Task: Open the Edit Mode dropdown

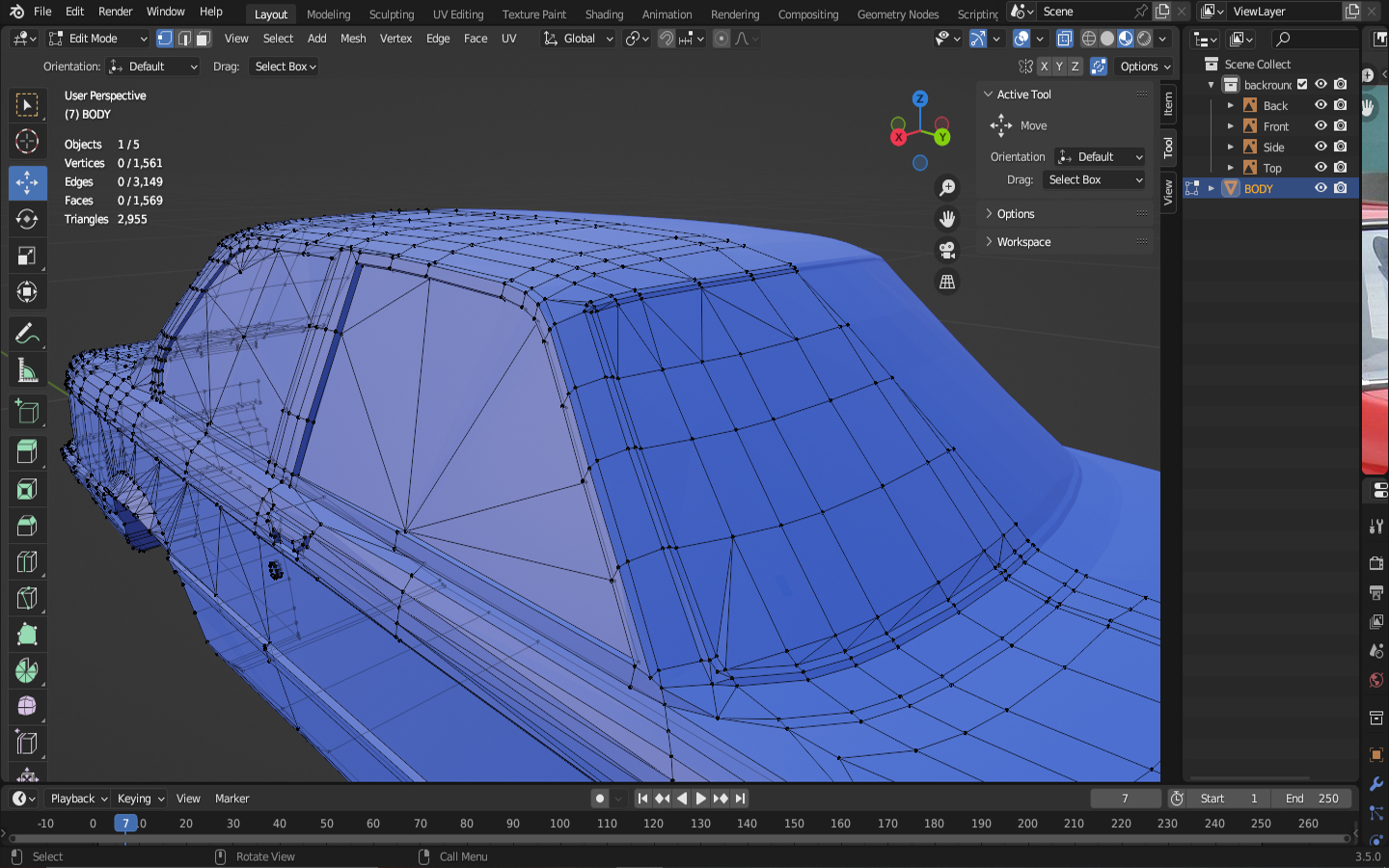Action: click(97, 39)
